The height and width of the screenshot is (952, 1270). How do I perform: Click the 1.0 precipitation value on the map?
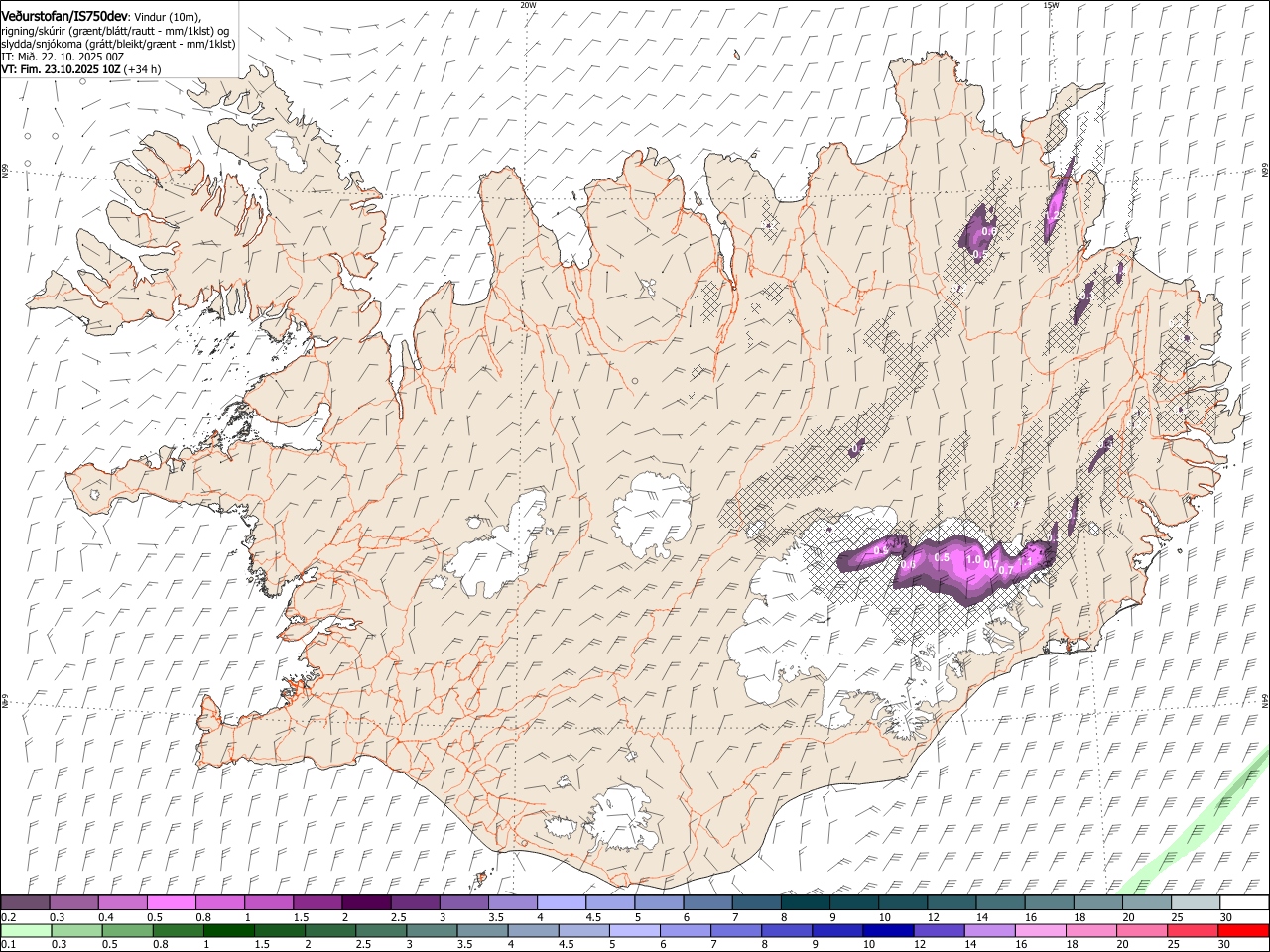(973, 560)
